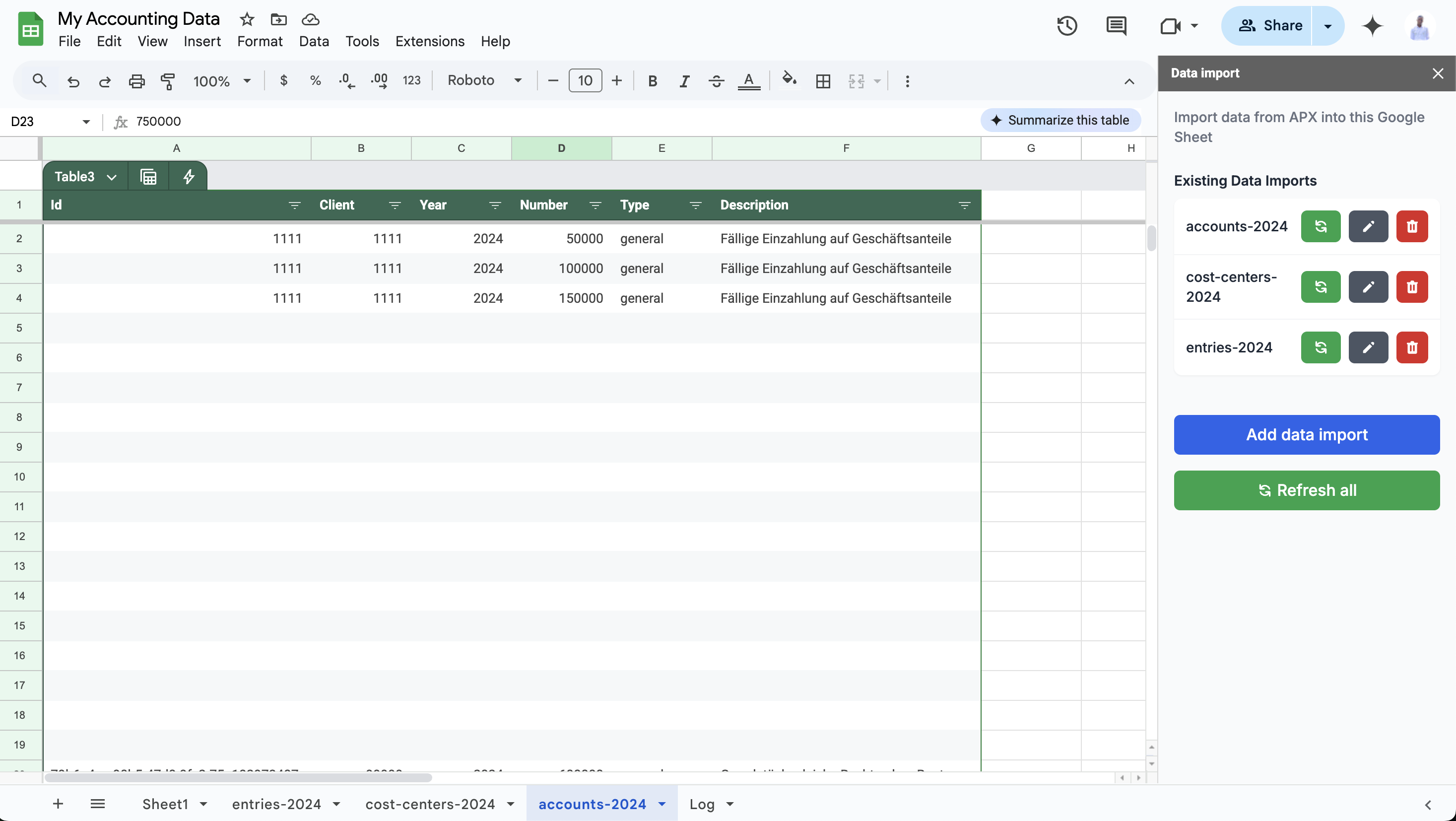Open the comments panel

tap(1116, 25)
